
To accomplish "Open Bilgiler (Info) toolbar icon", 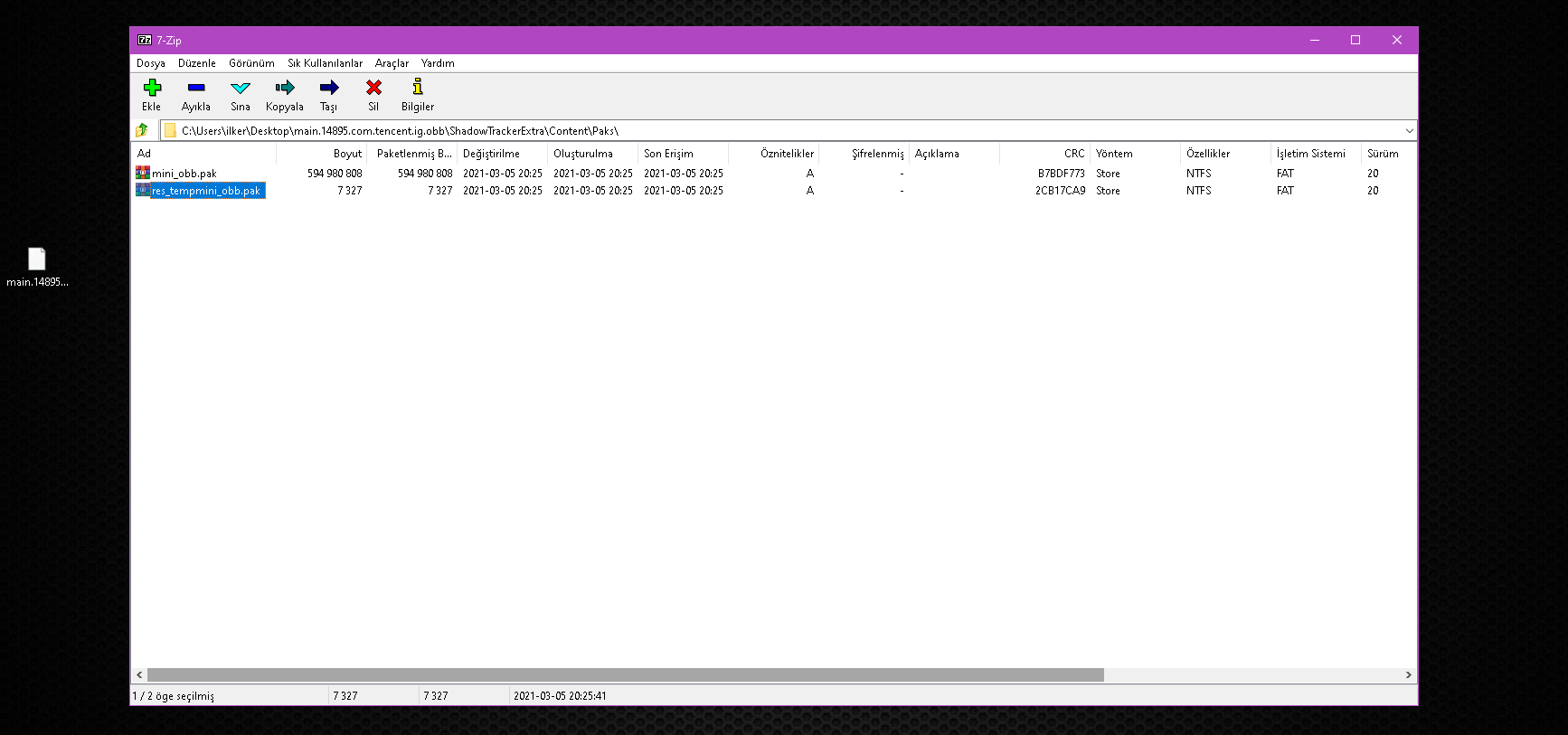I will tap(418, 88).
